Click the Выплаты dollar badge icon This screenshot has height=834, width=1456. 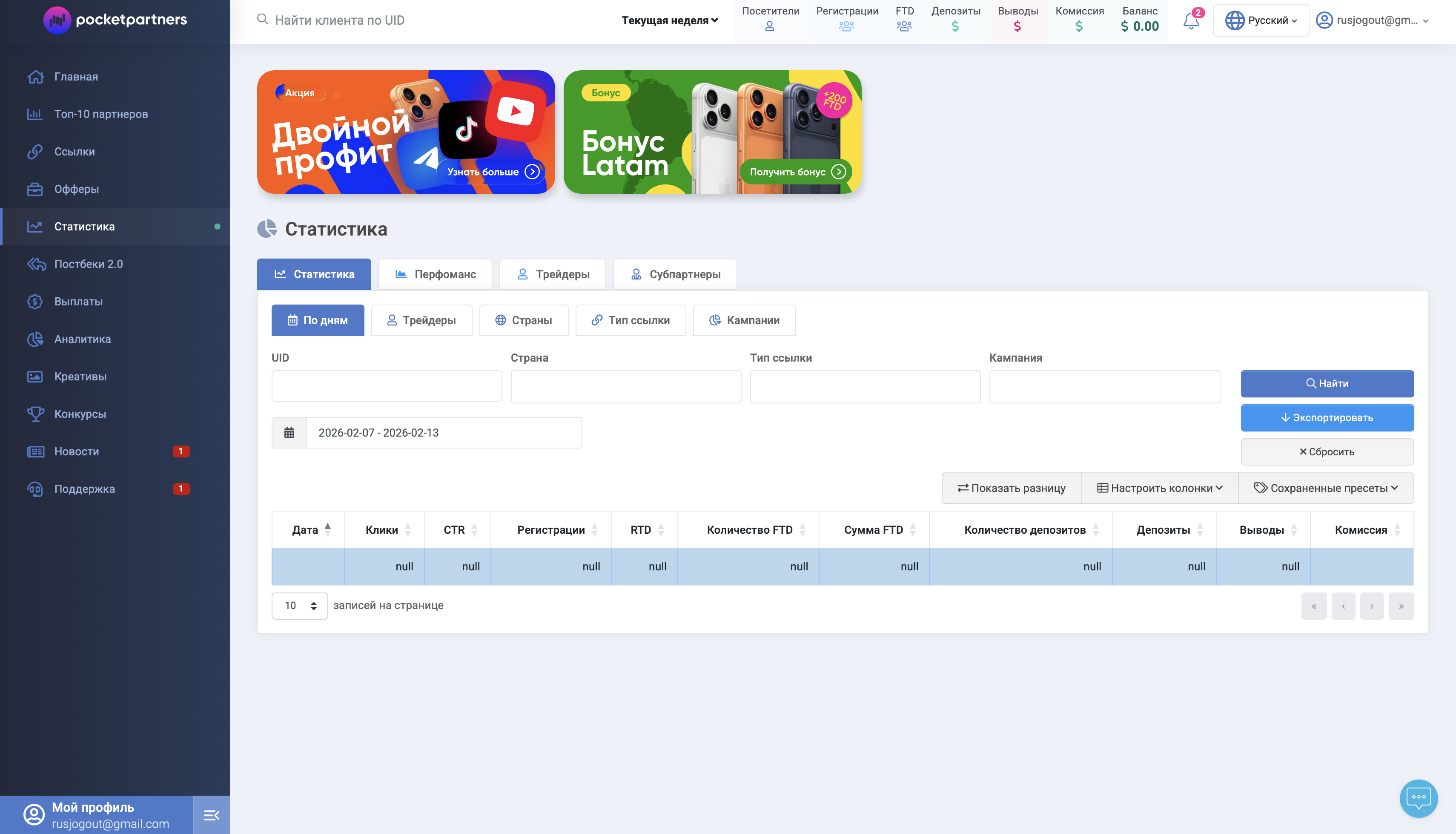tap(35, 301)
